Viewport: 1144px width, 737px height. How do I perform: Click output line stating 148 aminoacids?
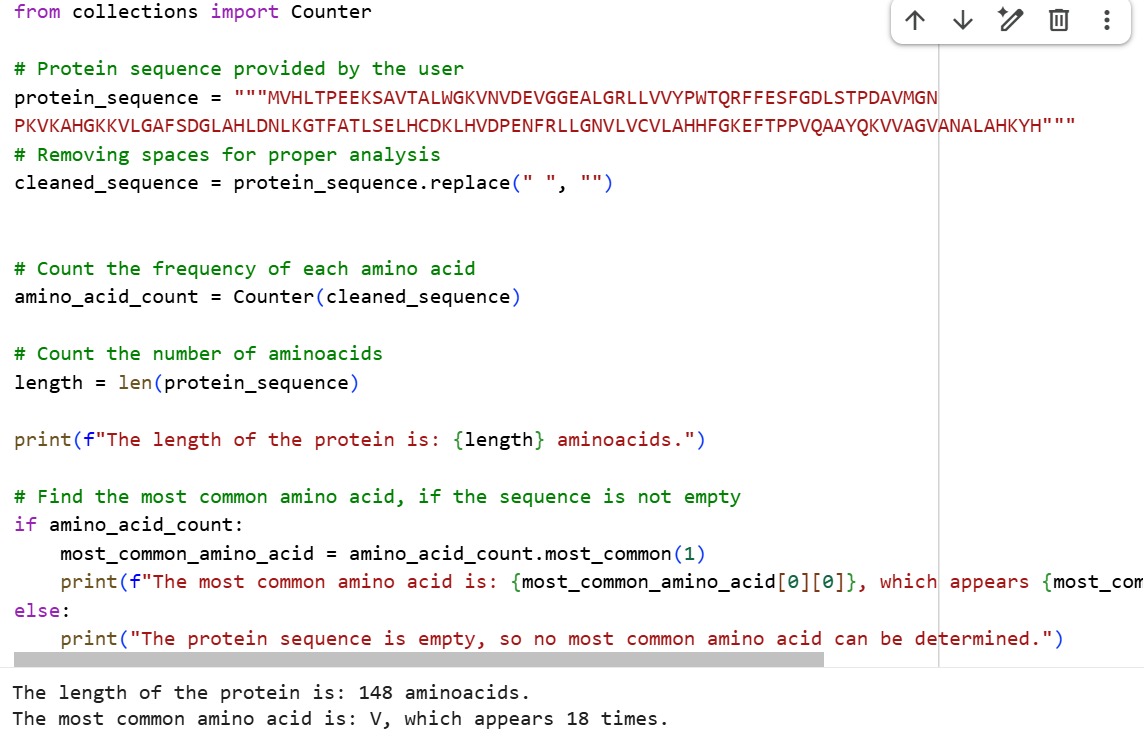(x=270, y=692)
